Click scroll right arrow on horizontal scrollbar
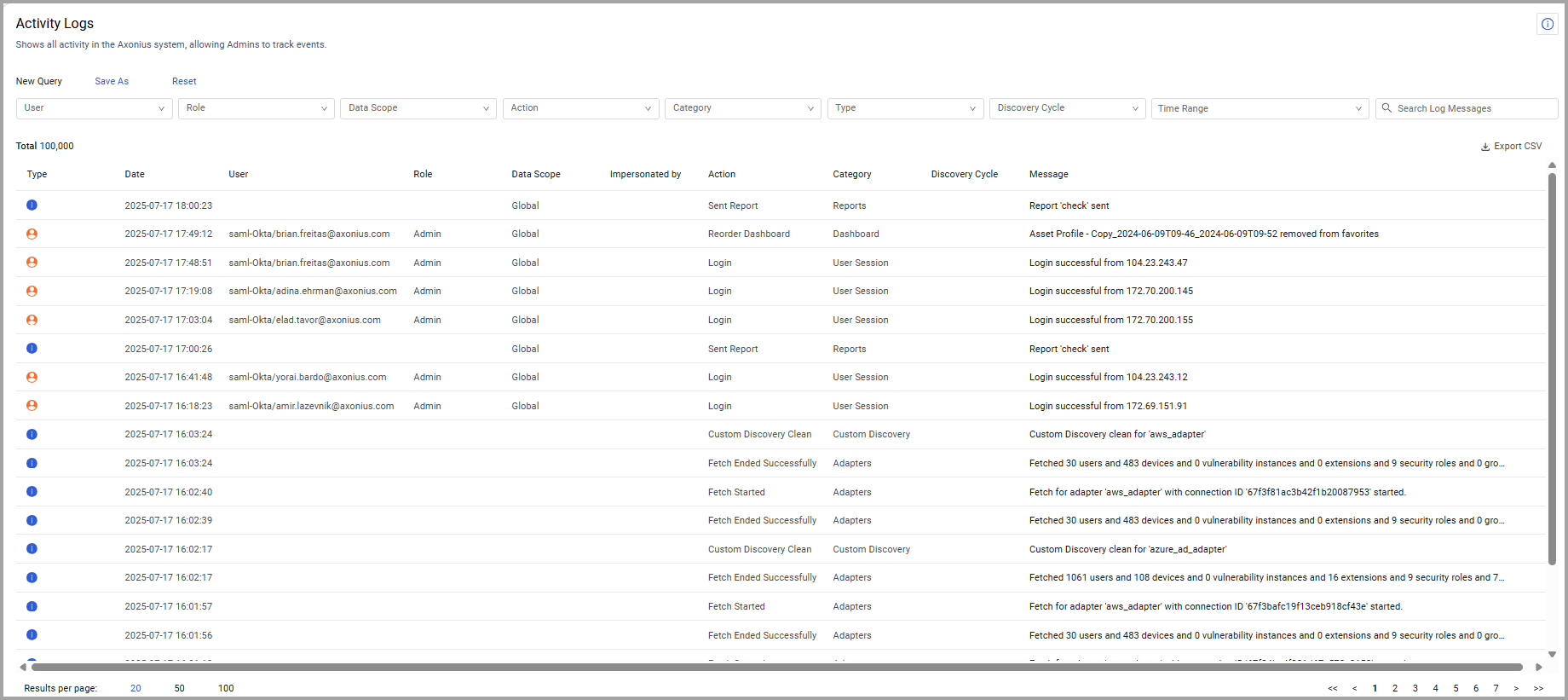The height and width of the screenshot is (700, 1568). click(1539, 668)
